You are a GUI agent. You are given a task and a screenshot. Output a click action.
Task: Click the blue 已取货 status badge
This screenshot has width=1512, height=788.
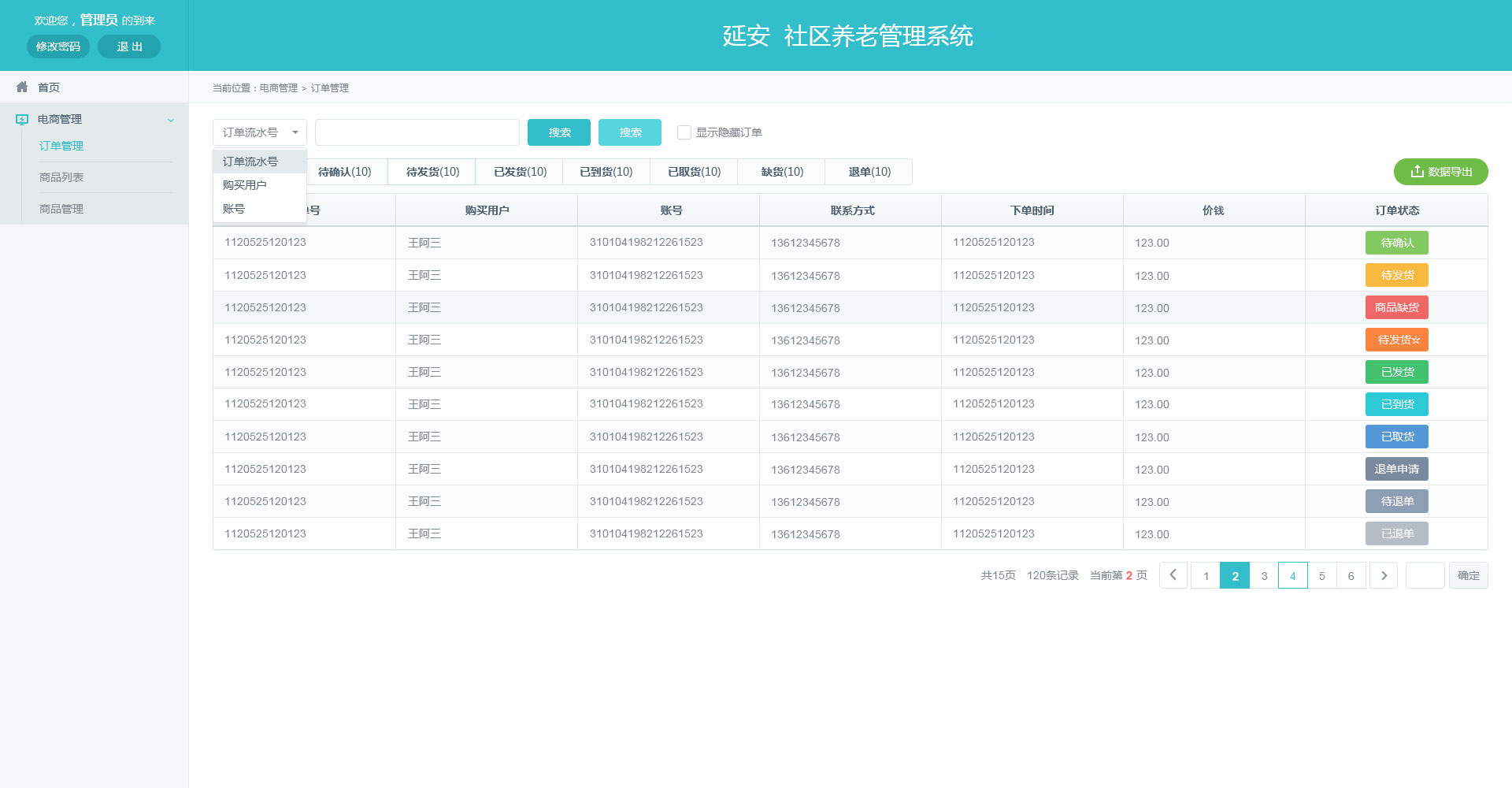coord(1397,437)
